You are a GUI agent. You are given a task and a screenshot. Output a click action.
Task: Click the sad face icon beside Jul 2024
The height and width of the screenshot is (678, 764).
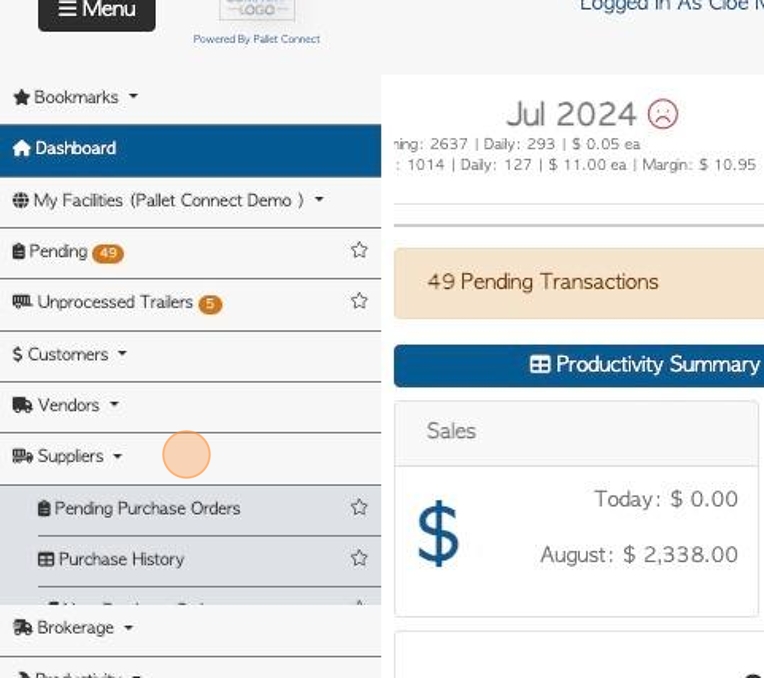pyautogui.click(x=662, y=114)
